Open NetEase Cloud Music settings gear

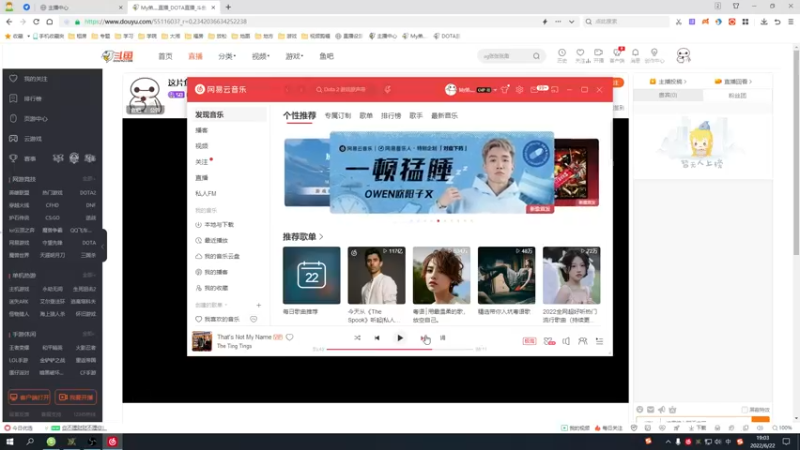tap(519, 89)
